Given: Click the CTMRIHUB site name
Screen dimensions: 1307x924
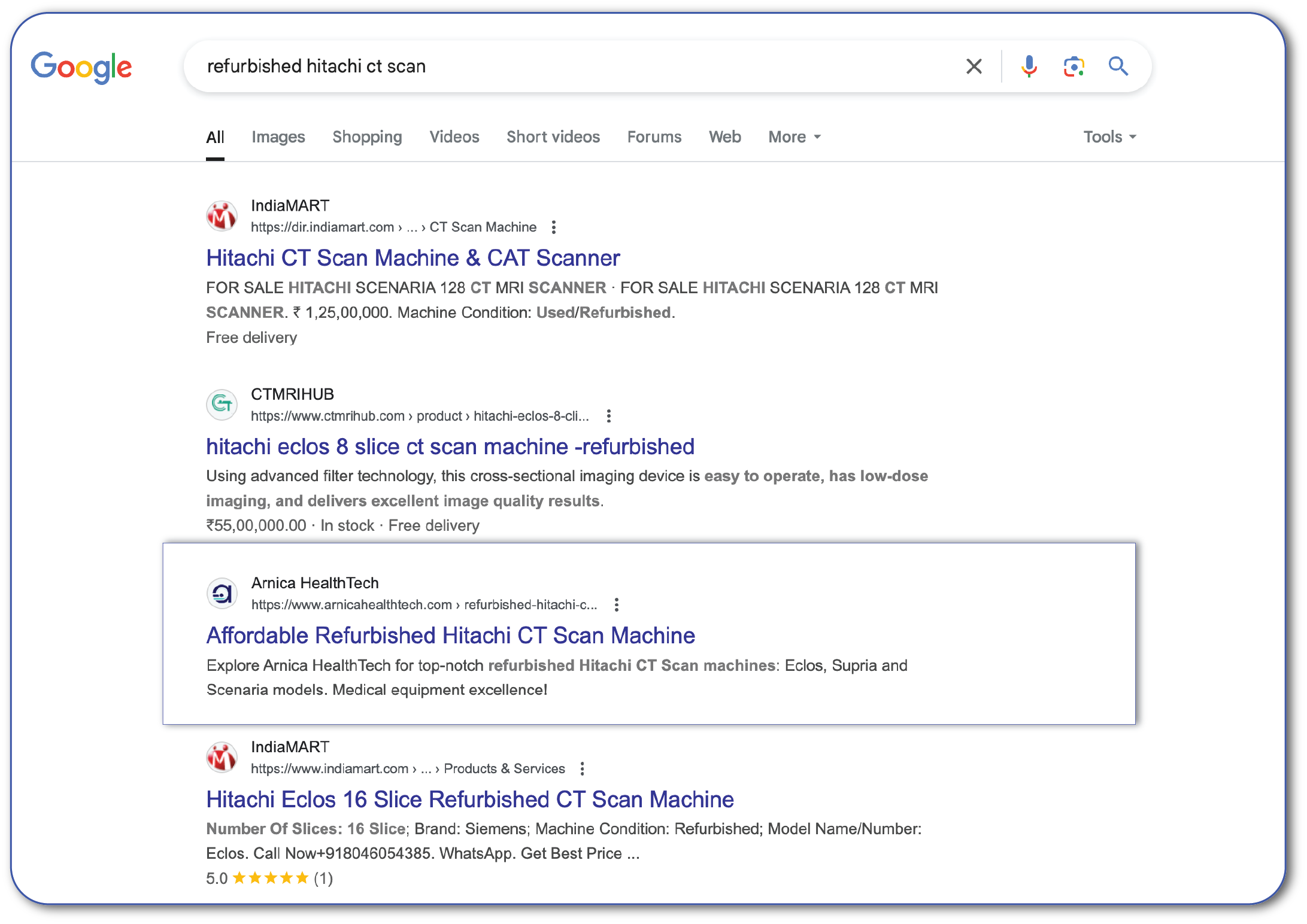Looking at the screenshot, I should [x=292, y=394].
